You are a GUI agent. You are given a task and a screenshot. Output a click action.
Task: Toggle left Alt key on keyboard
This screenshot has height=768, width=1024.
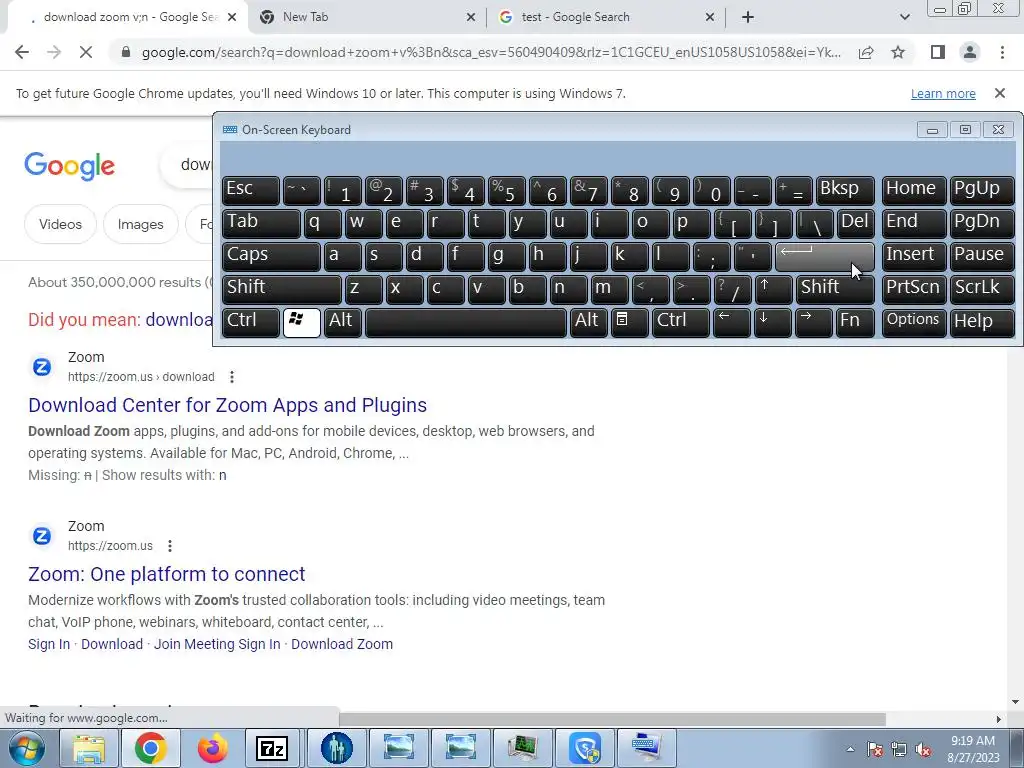[343, 322]
